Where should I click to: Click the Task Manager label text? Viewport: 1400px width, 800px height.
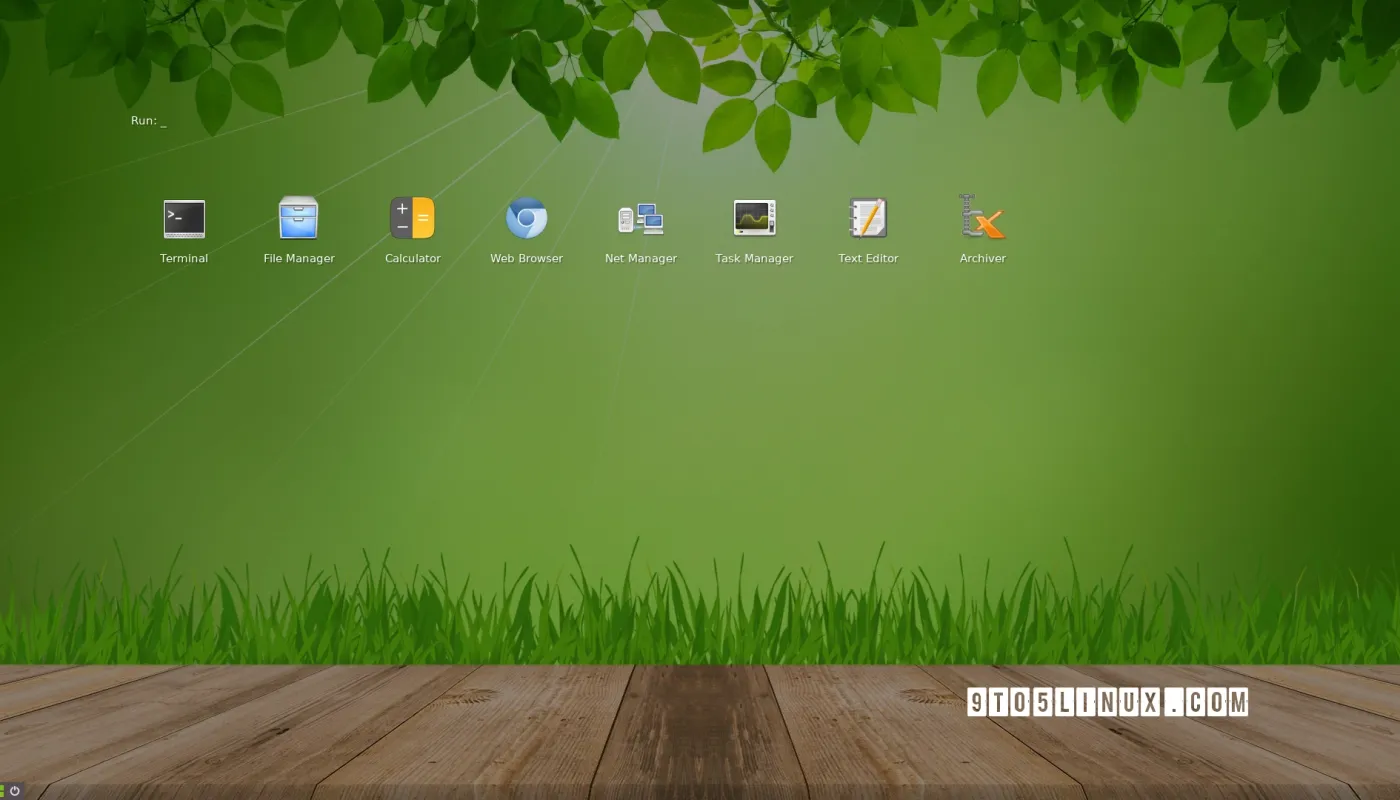tap(754, 258)
